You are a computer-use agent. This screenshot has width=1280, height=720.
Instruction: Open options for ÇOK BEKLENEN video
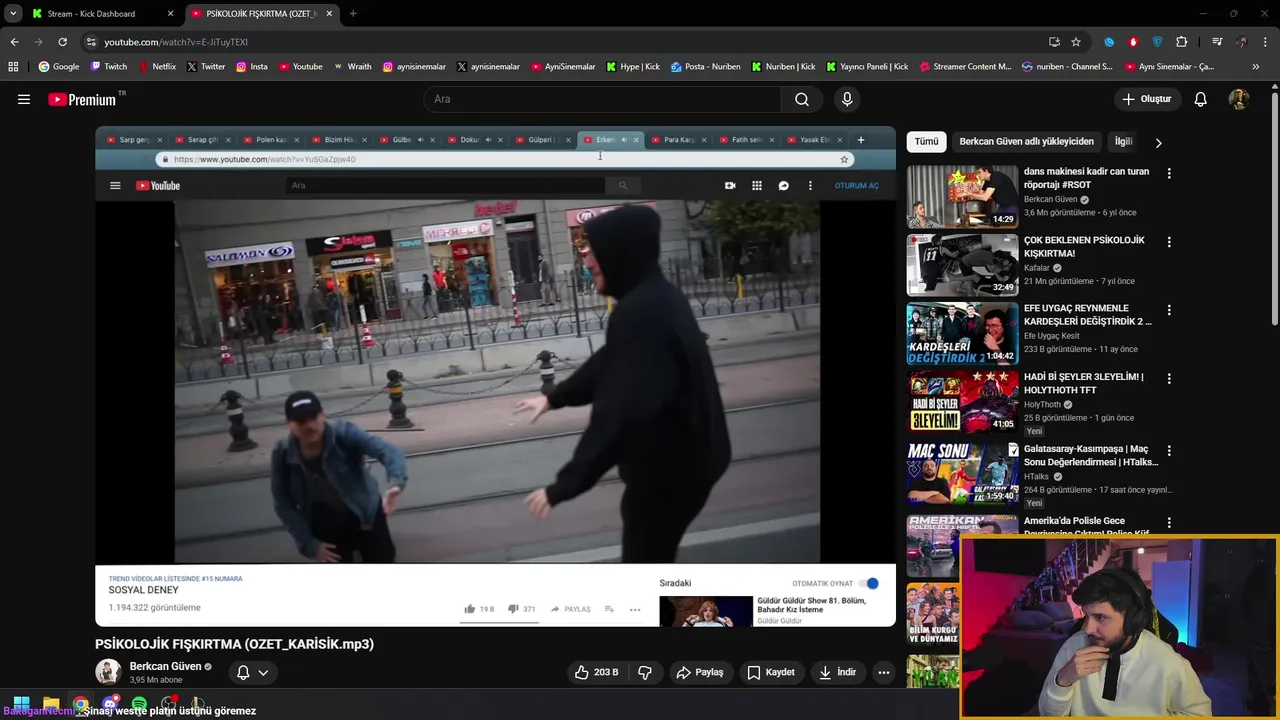(x=1169, y=242)
